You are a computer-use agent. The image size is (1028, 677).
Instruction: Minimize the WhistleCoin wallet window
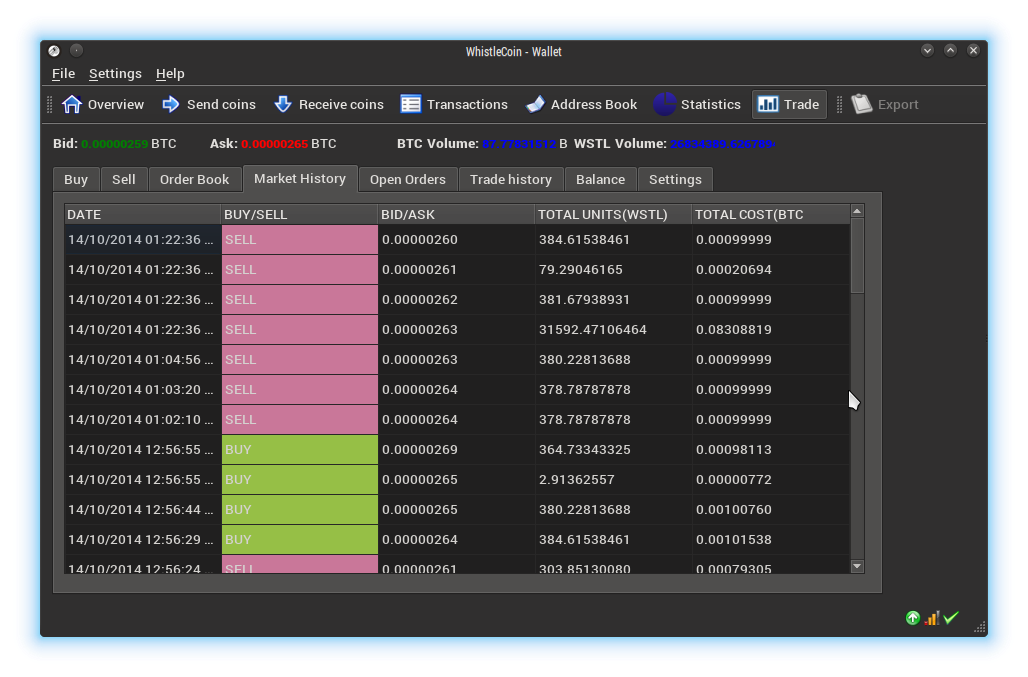(x=927, y=50)
